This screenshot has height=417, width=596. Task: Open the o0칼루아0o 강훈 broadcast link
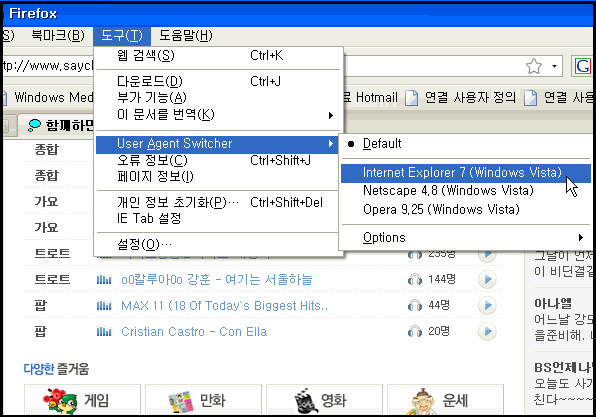[217, 280]
